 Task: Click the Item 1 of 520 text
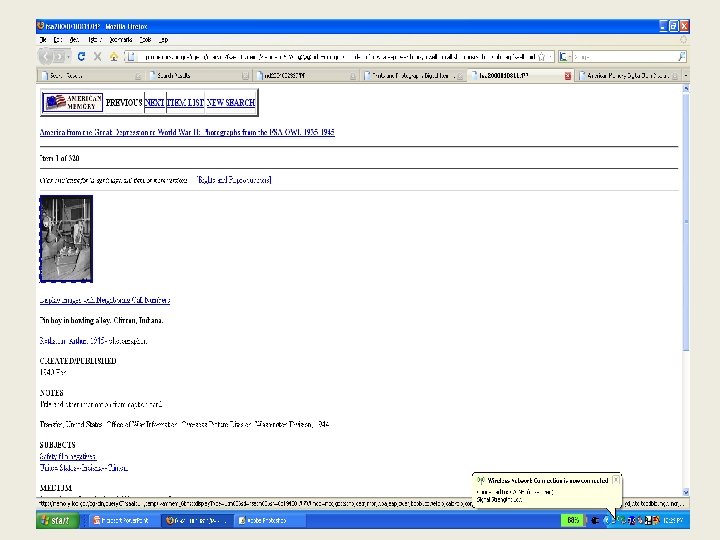point(59,158)
